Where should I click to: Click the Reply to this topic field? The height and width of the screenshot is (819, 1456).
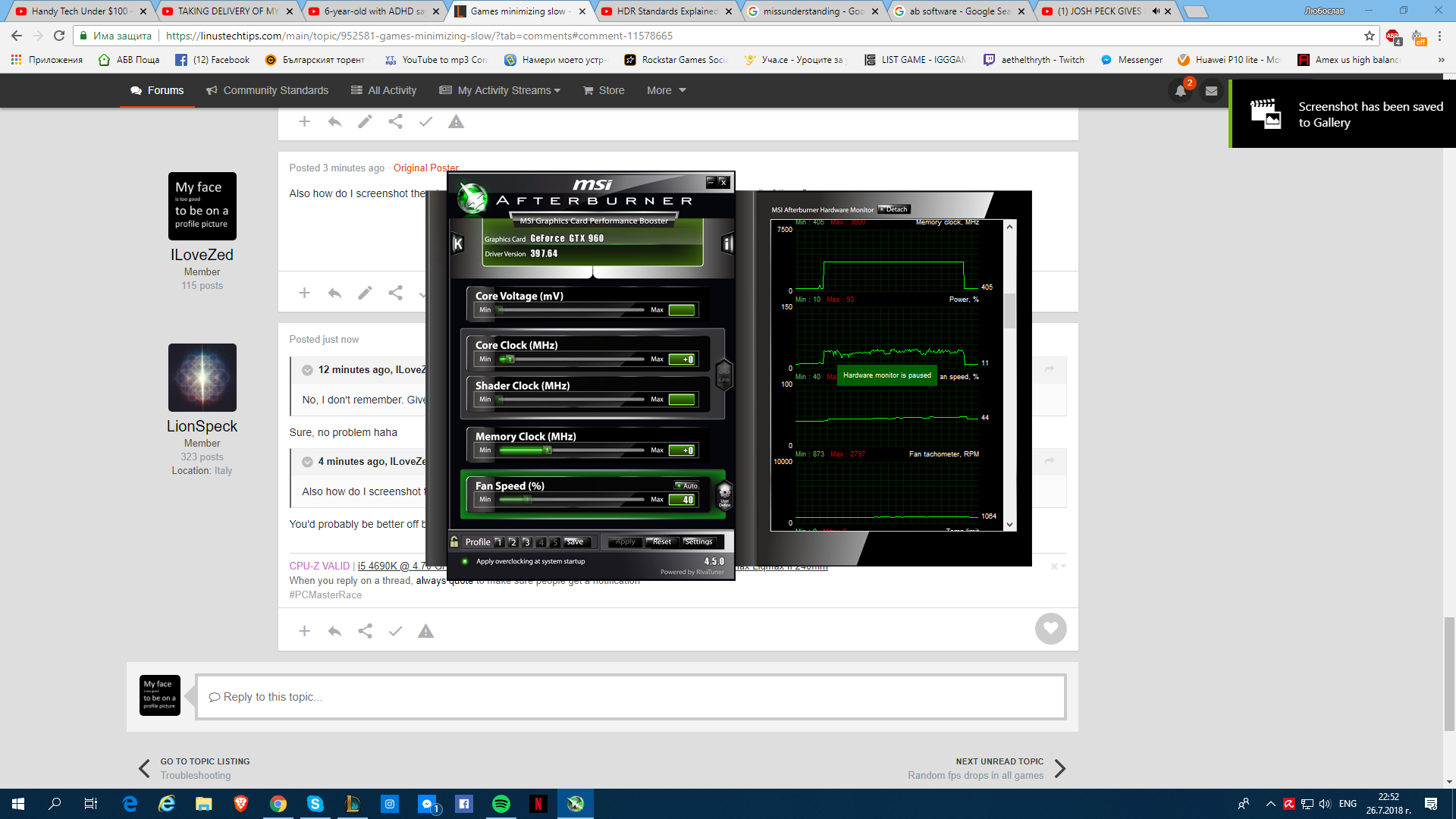631,697
